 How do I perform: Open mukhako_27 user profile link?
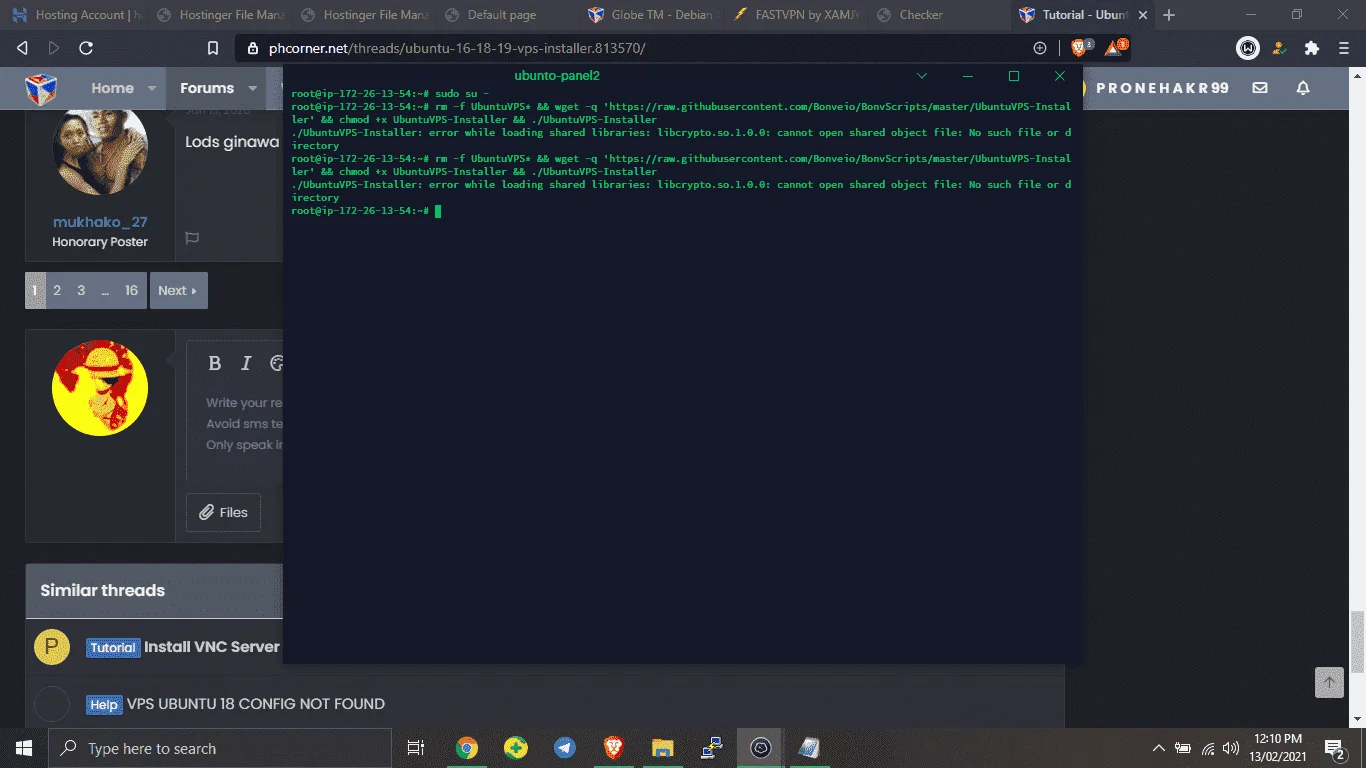100,222
